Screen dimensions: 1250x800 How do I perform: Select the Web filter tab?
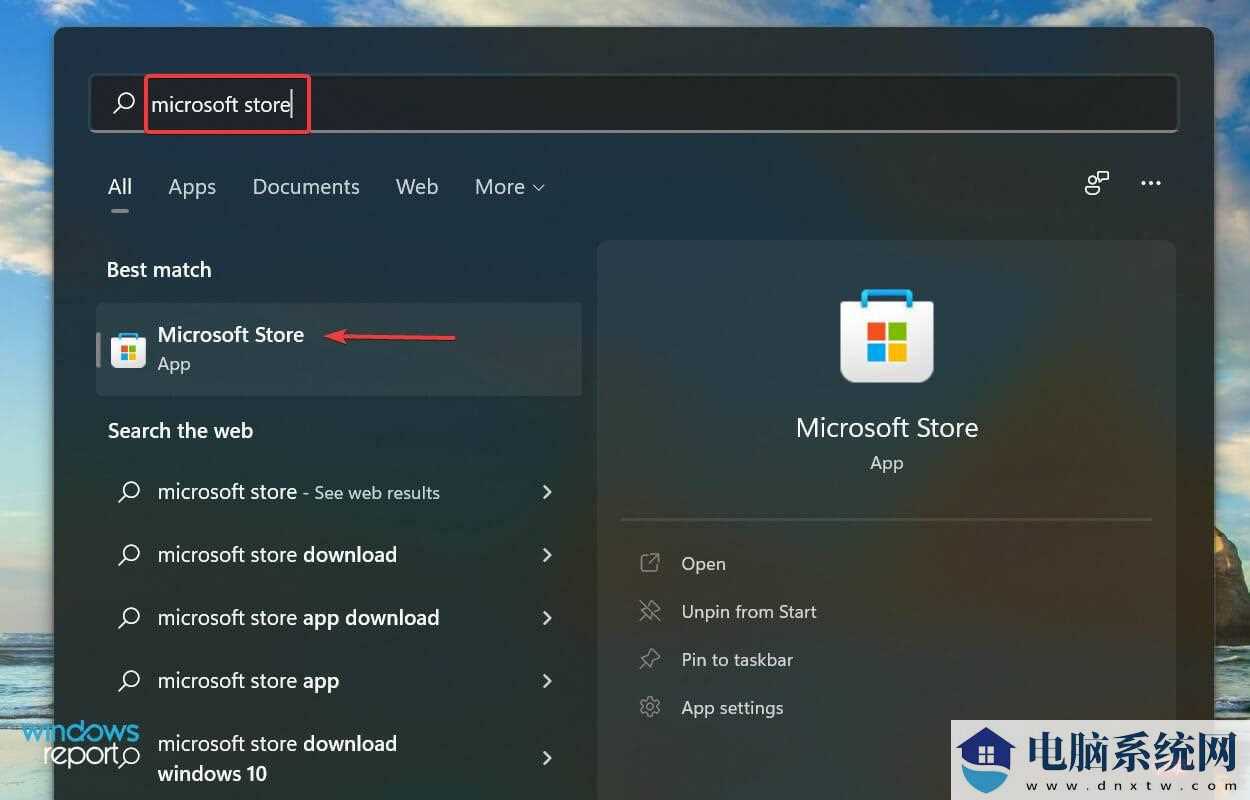pos(417,187)
